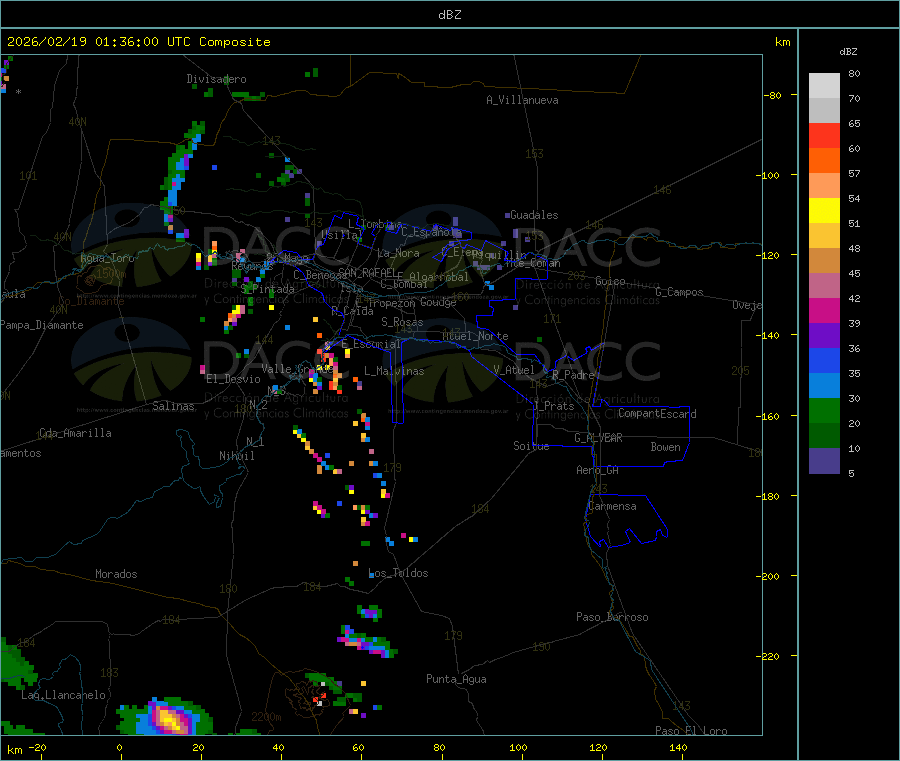The image size is (900, 761).
Task: Click the G_Campos label
Action: [679, 292]
